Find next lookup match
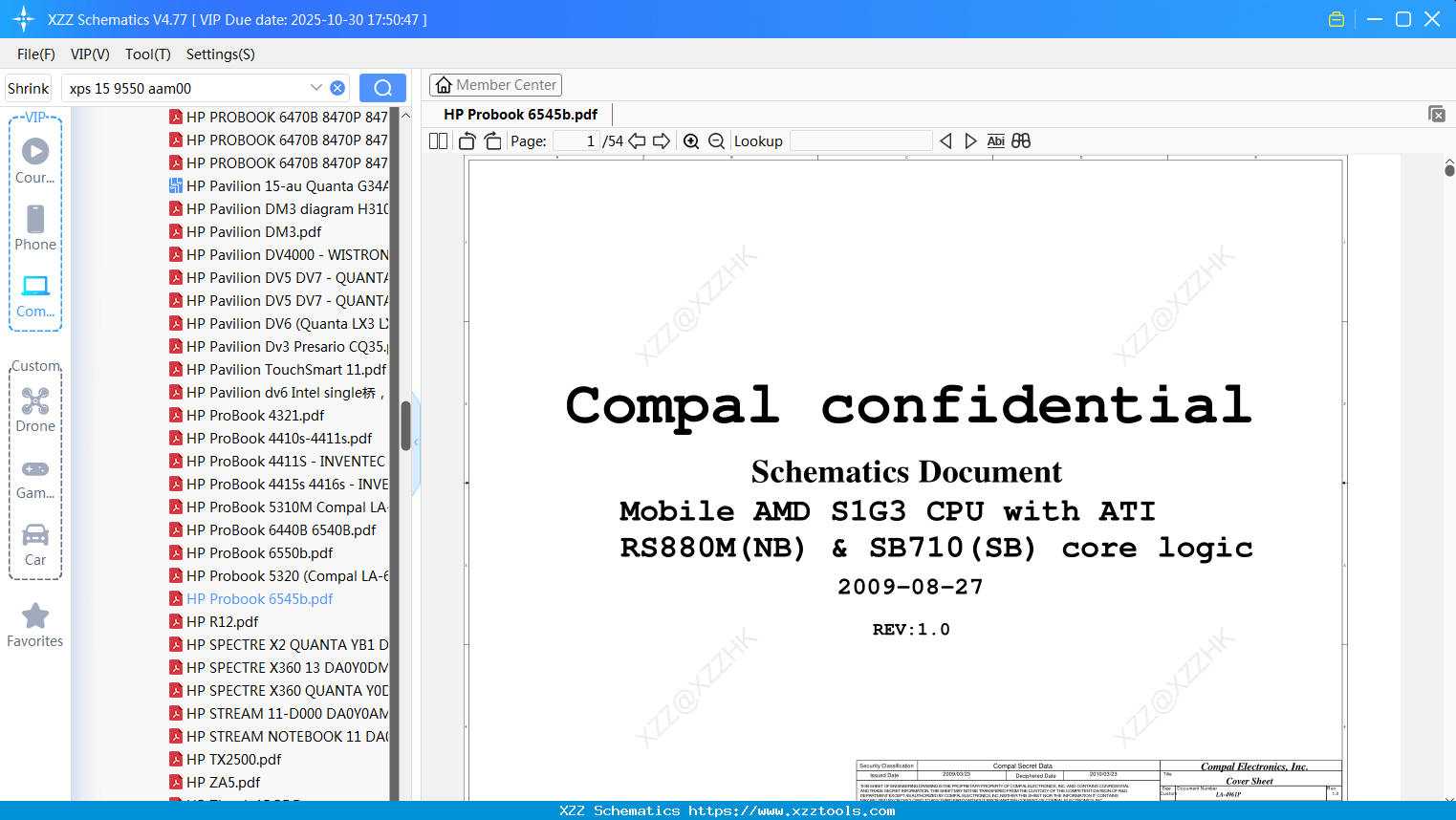Viewport: 1456px width, 820px height. [x=970, y=140]
